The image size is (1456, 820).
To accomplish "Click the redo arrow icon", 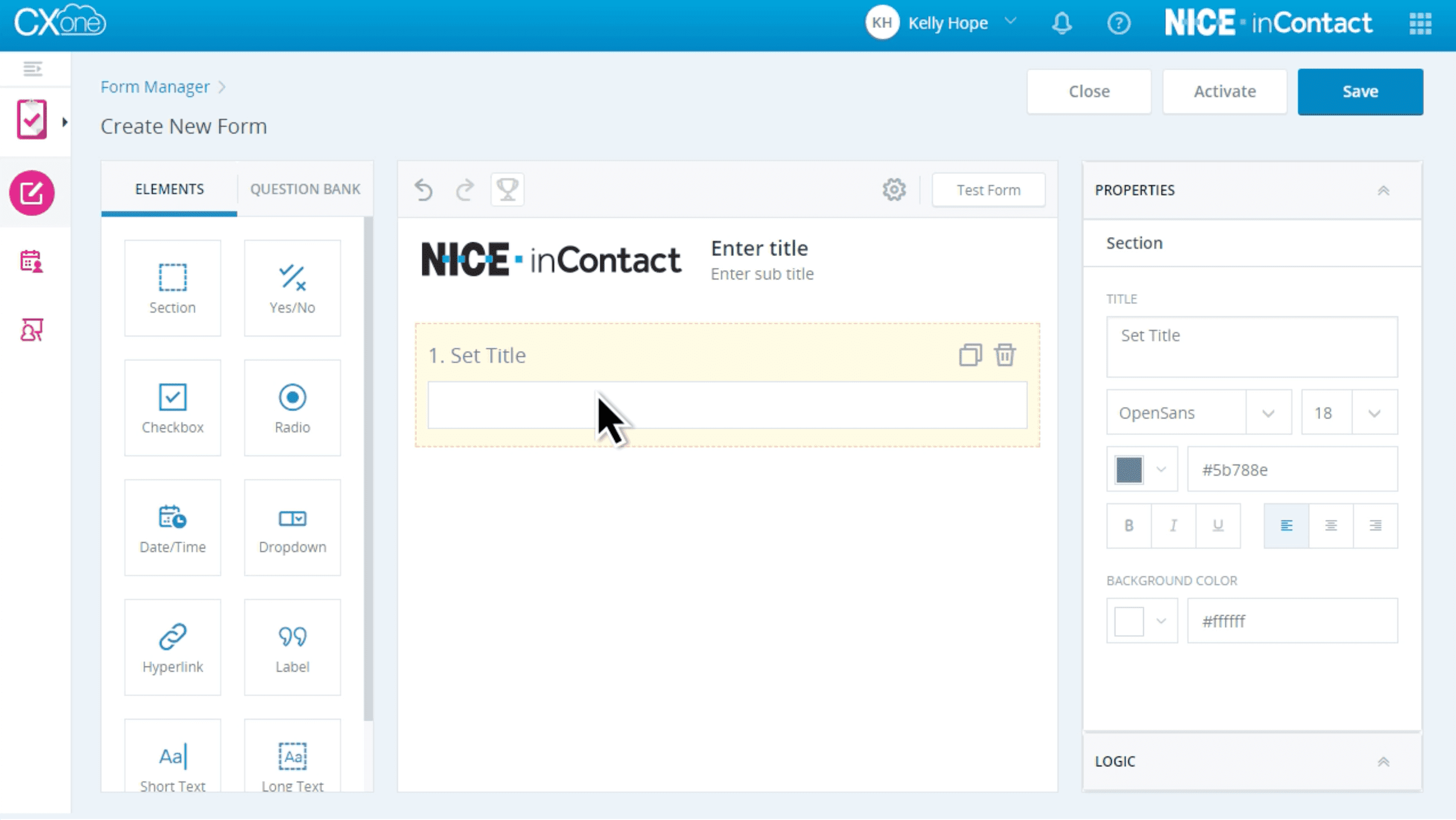I will tap(464, 190).
